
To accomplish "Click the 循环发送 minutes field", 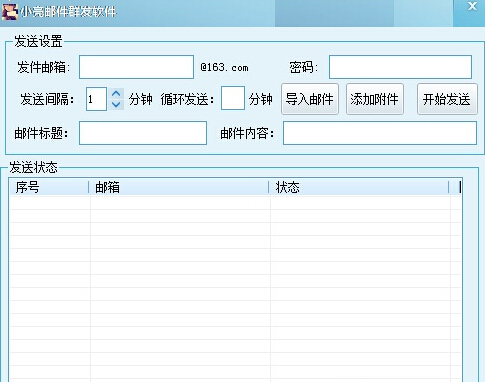I will click(233, 98).
